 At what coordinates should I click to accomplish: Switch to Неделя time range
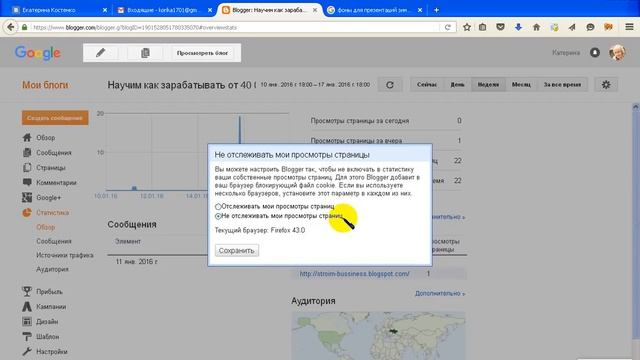tap(488, 84)
